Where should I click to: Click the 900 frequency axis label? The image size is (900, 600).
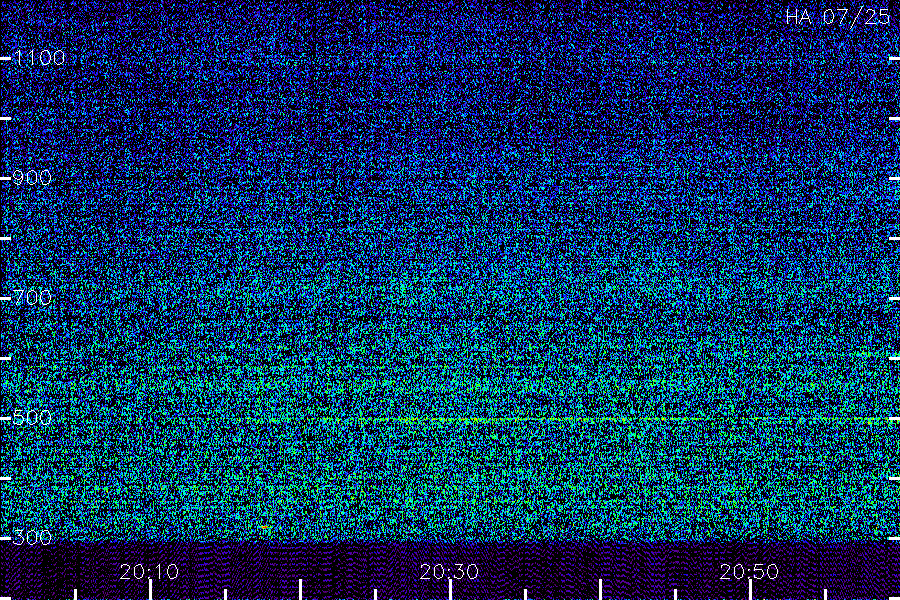pyautogui.click(x=32, y=178)
